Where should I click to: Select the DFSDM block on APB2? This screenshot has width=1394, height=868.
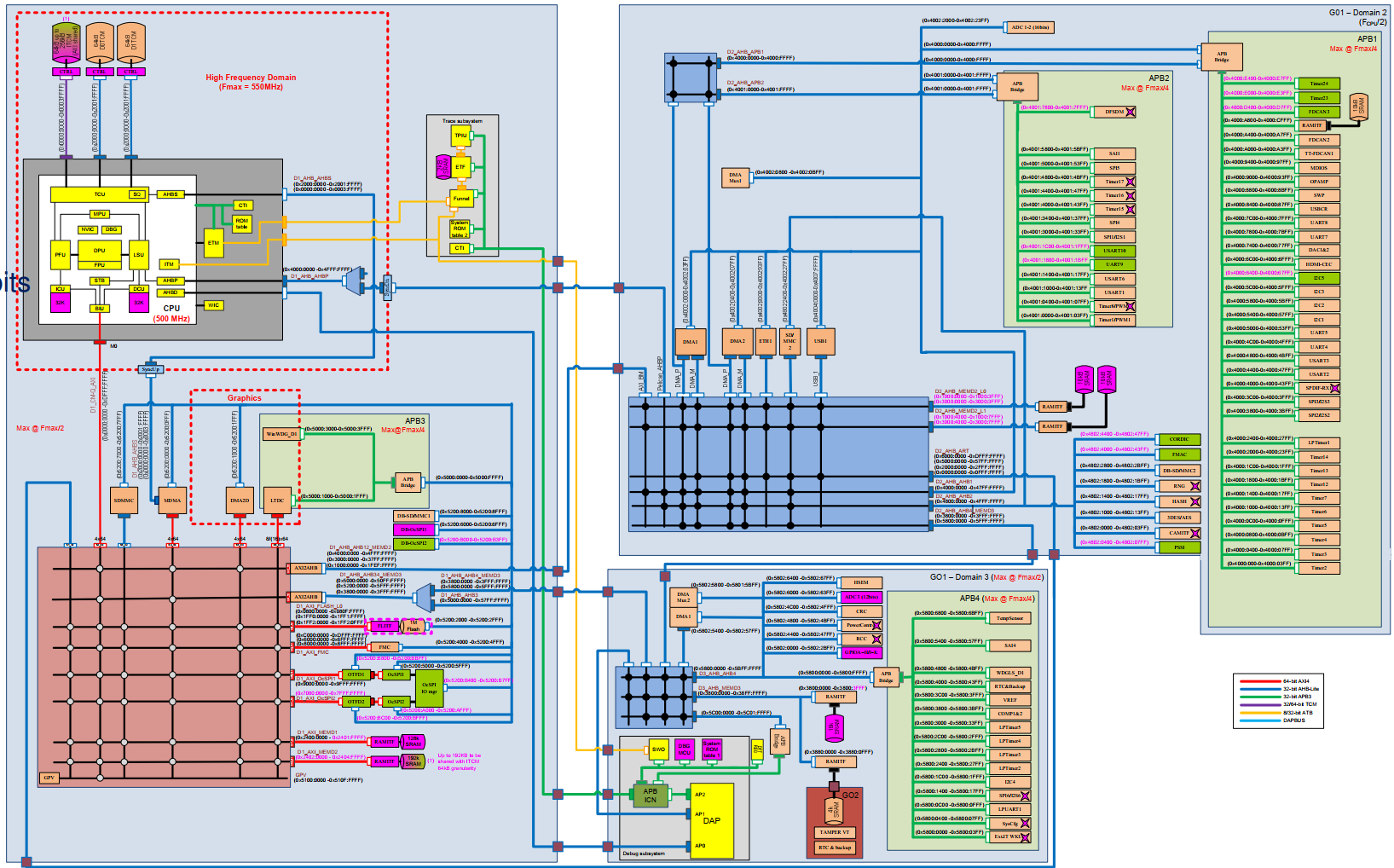tap(1115, 112)
